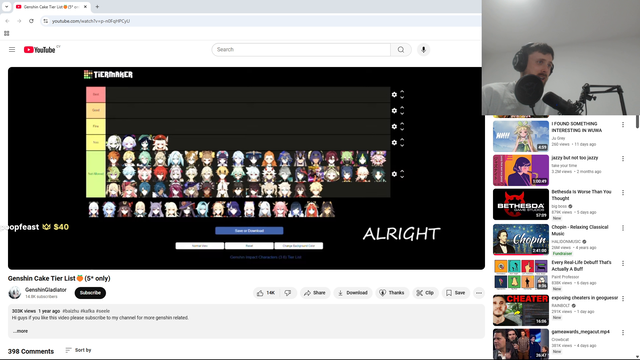
Task: Click the video player tier list area
Action: [x=246, y=168]
